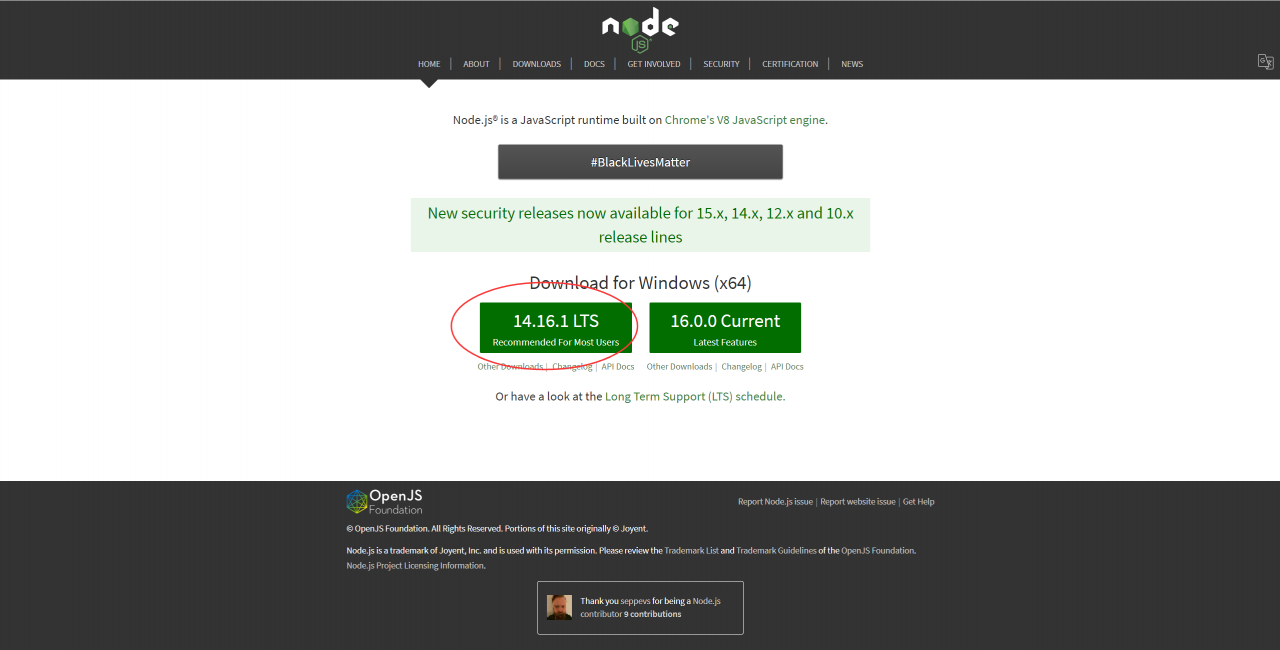Open the new security releases announcement
Viewport: 1280px width, 650px height.
[640, 225]
